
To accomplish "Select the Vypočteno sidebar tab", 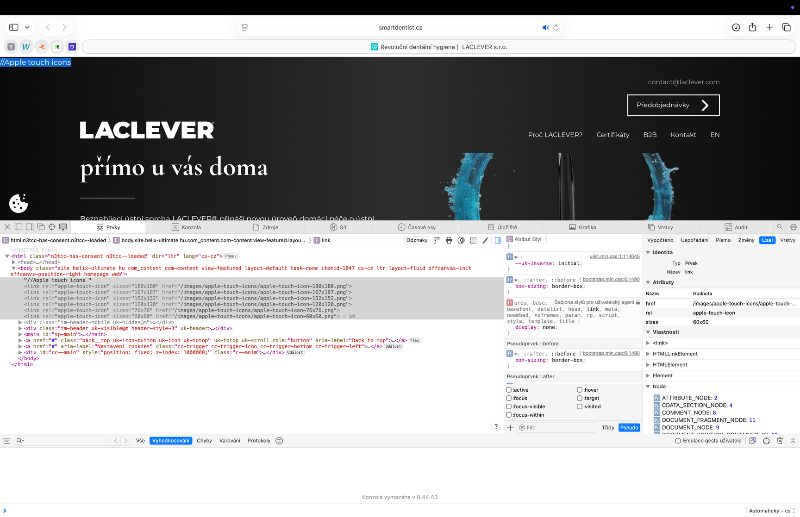I will pos(660,240).
